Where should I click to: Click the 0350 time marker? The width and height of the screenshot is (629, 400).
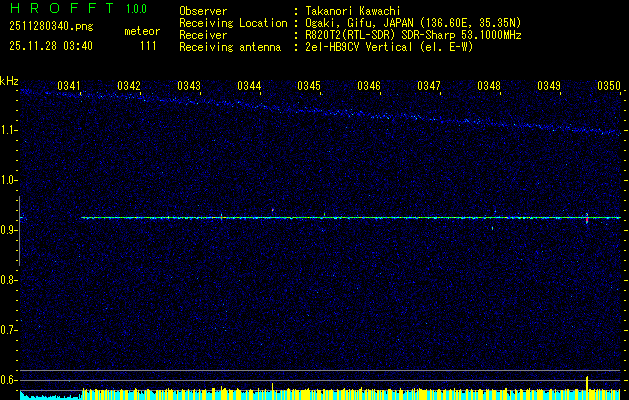(609, 87)
